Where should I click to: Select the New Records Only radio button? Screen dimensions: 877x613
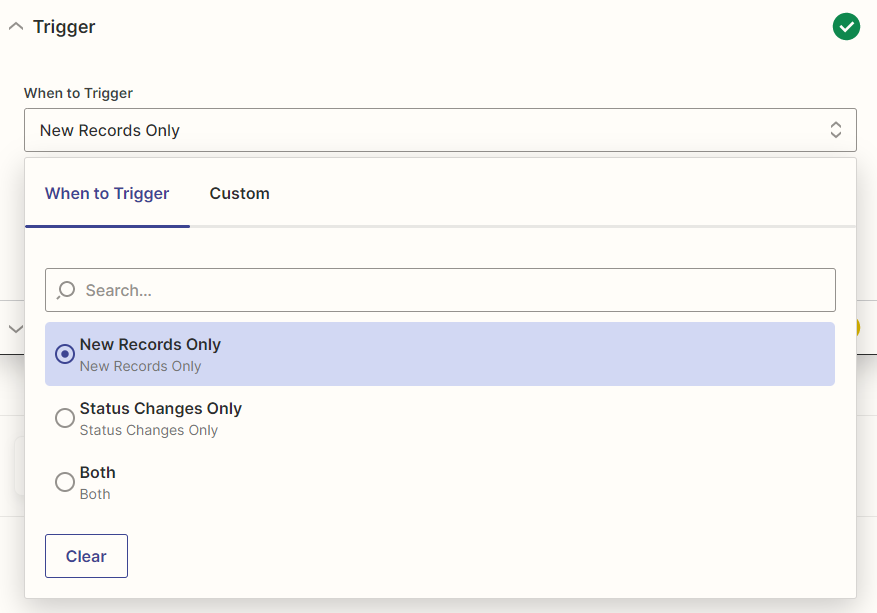65,354
